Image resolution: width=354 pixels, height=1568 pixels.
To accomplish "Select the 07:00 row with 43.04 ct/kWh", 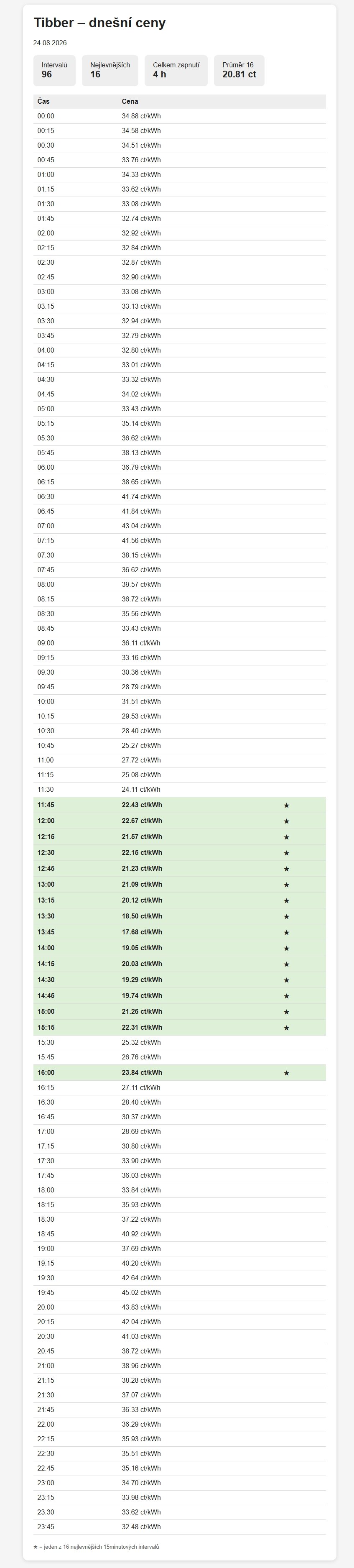I will click(179, 526).
